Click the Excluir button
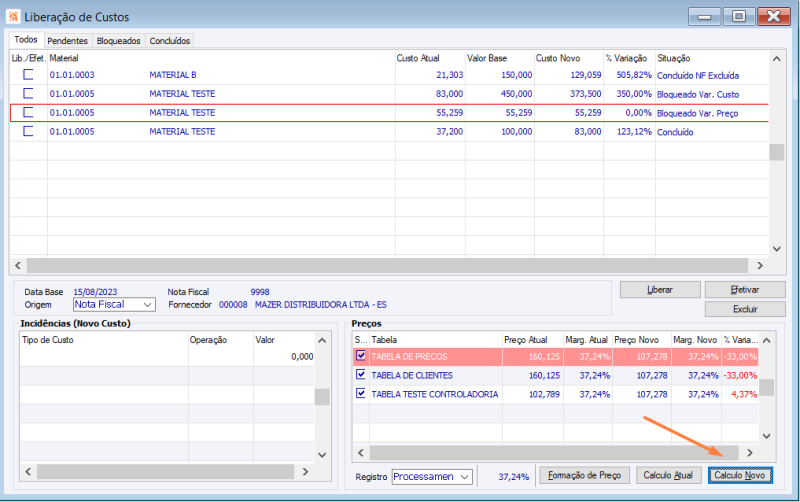 tap(745, 309)
